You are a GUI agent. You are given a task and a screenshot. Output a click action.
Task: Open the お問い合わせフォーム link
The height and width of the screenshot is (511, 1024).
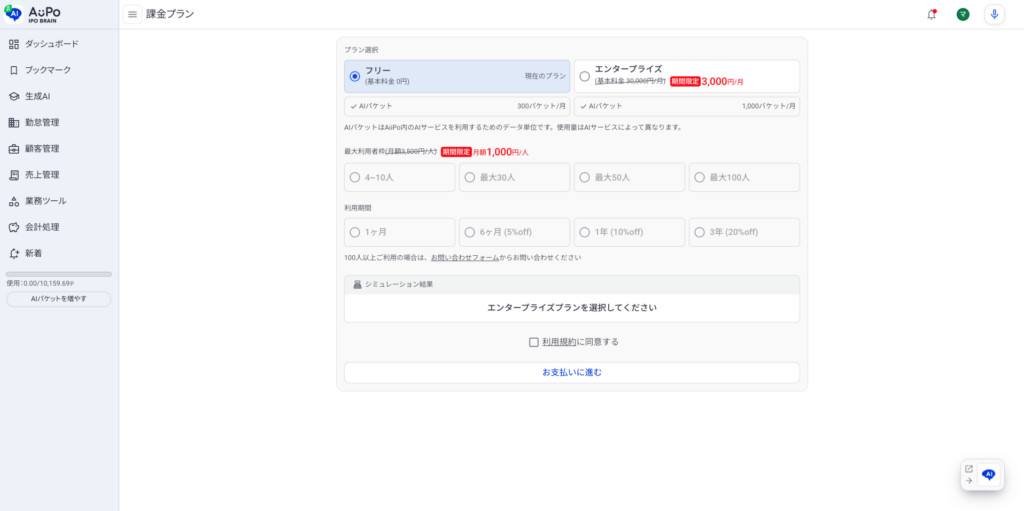(464, 257)
